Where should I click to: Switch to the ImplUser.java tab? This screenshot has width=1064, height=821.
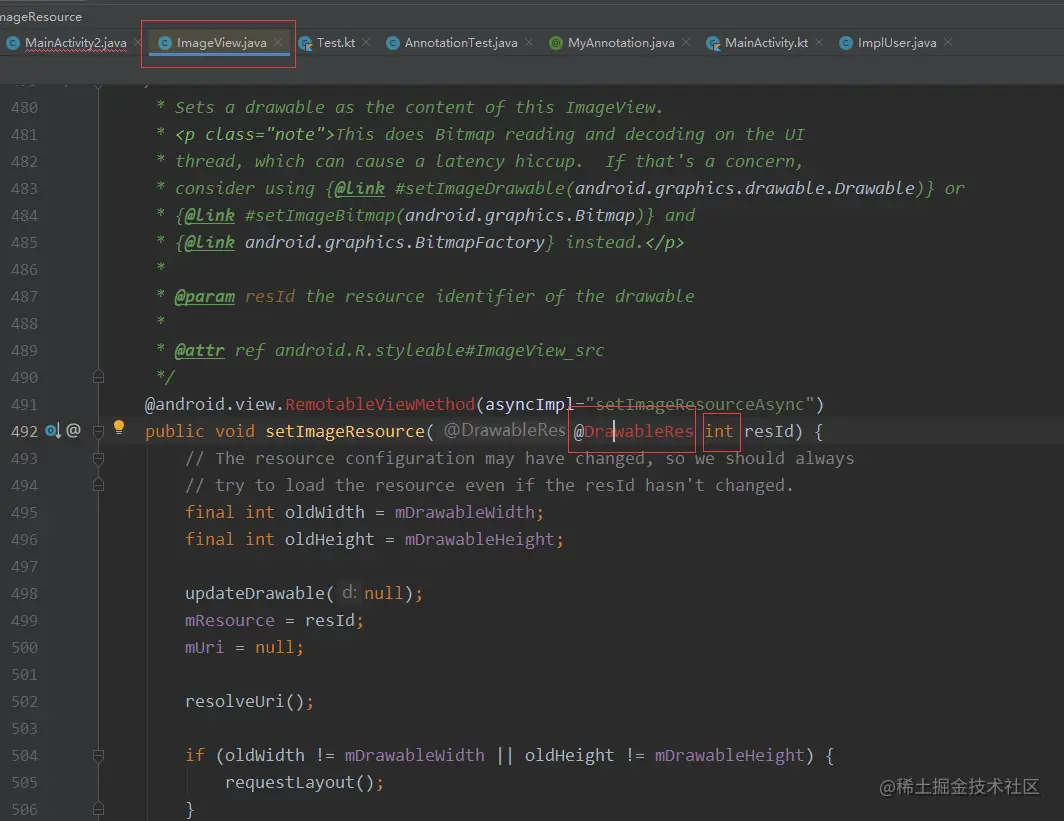896,43
